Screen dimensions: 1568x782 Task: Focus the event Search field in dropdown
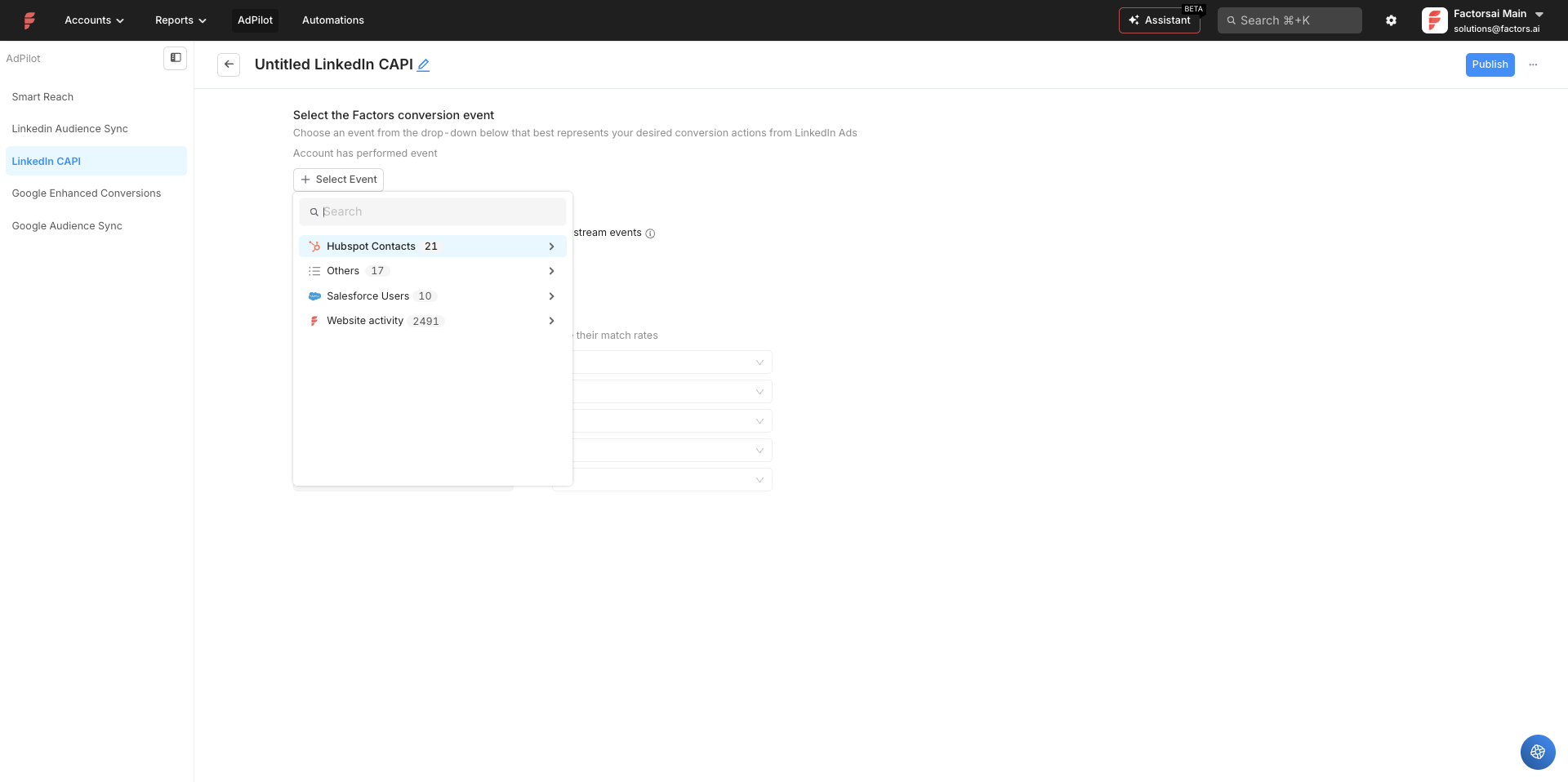tap(433, 212)
